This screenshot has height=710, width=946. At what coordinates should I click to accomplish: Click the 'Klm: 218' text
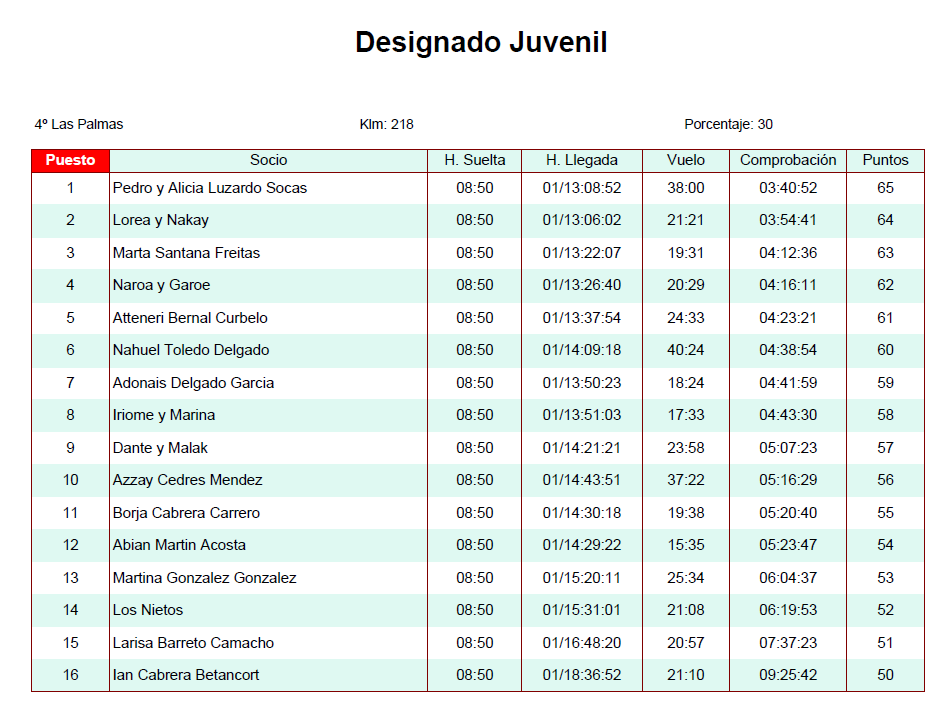click(x=386, y=124)
